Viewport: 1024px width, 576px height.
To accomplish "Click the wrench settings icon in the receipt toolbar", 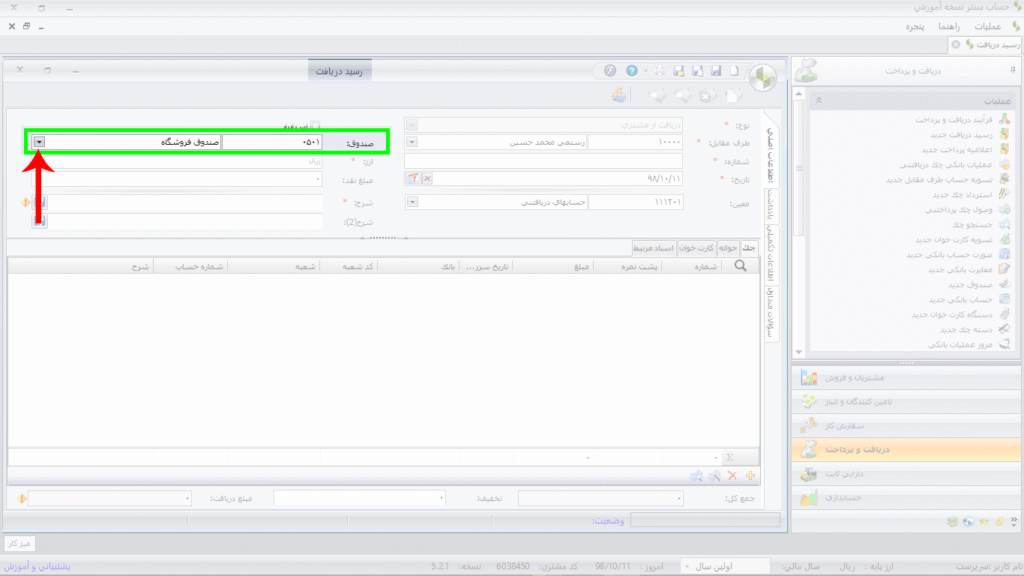I will click(x=610, y=71).
